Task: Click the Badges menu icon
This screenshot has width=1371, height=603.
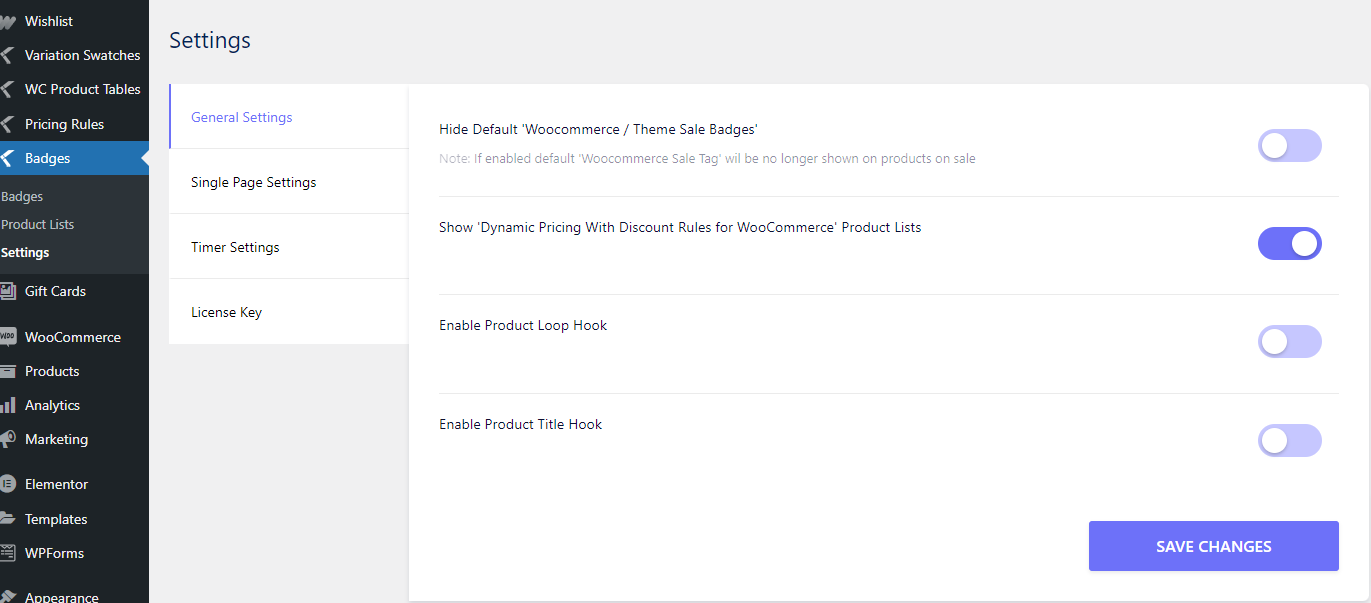Action: 8,158
